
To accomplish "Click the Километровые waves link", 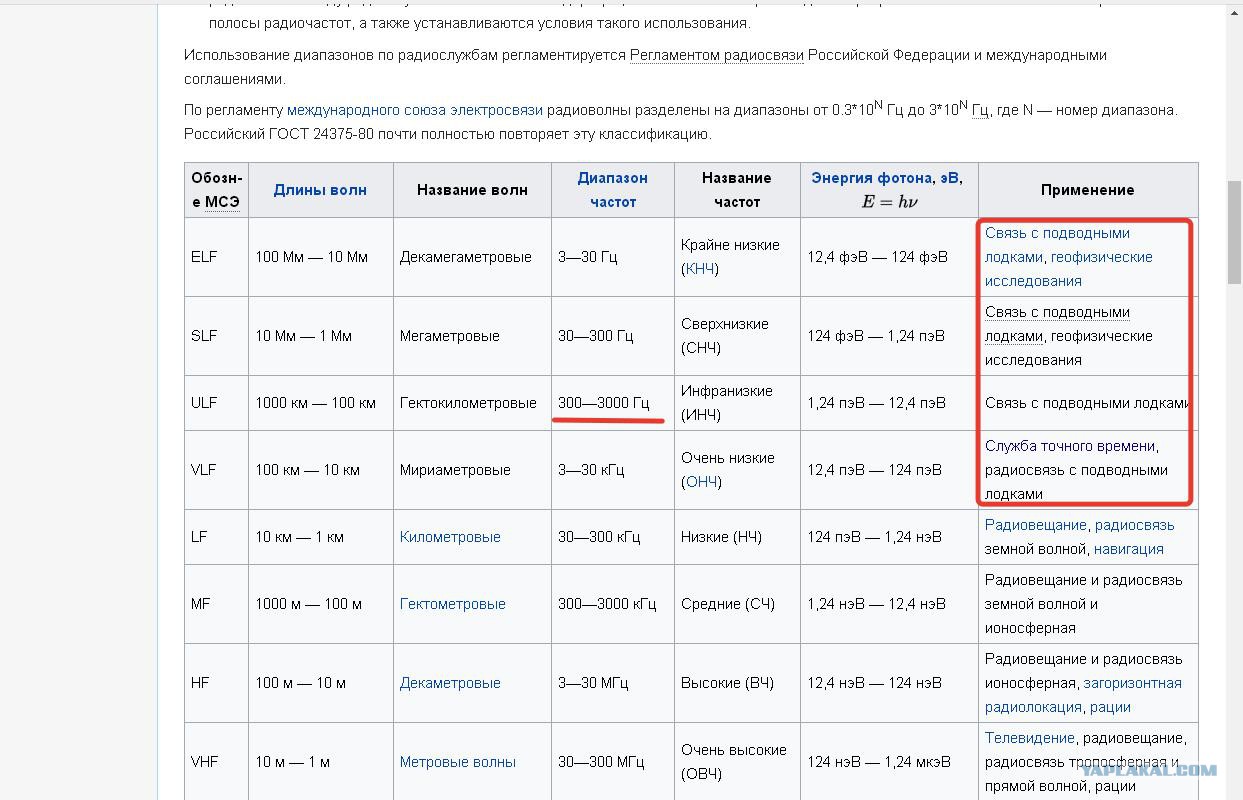I will click(x=450, y=537).
